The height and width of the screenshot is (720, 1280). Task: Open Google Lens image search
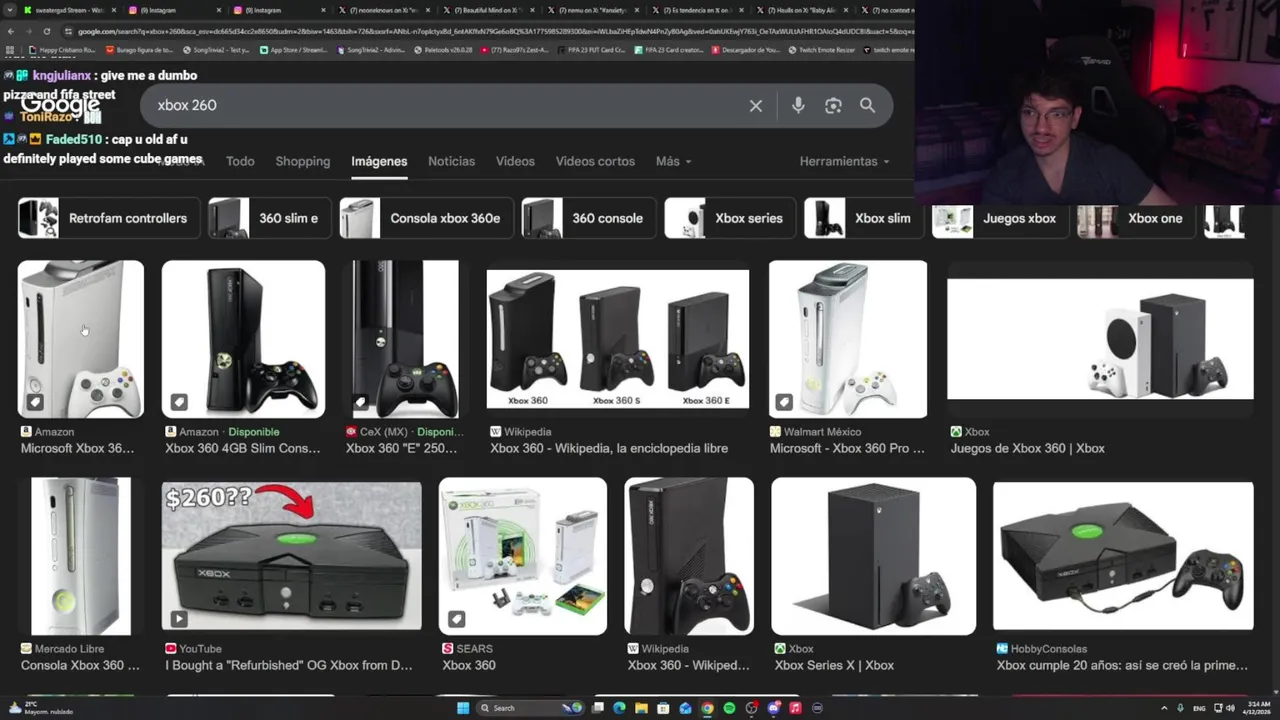[833, 105]
